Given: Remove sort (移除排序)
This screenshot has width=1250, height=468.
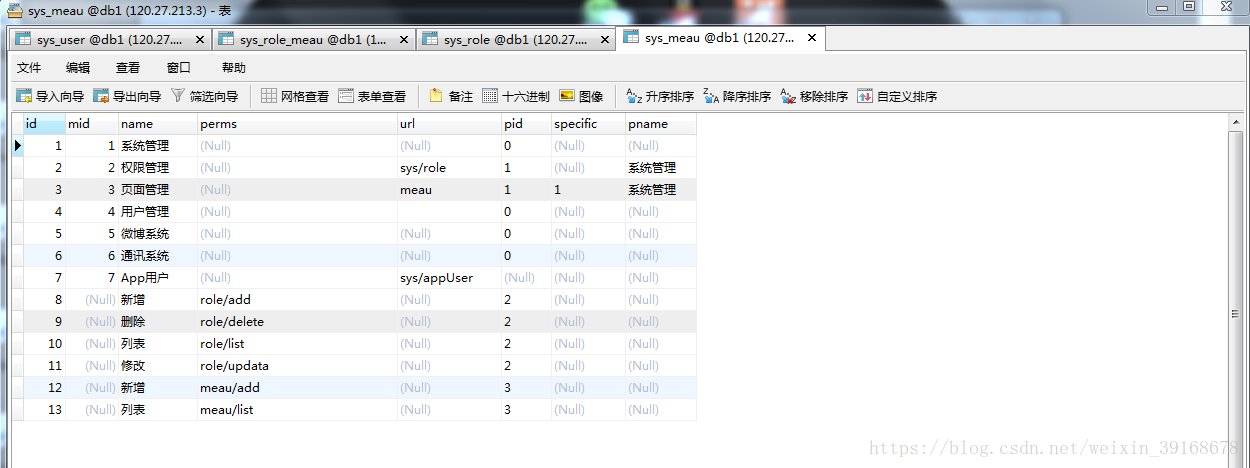Looking at the screenshot, I should click(814, 97).
